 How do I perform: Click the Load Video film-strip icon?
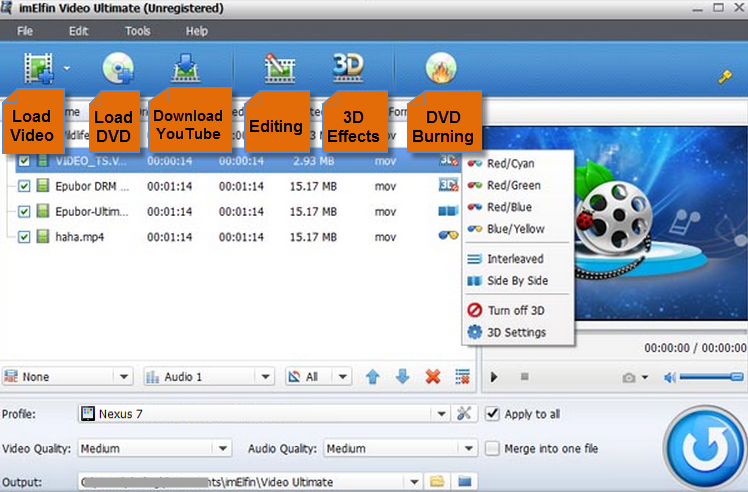[39, 68]
